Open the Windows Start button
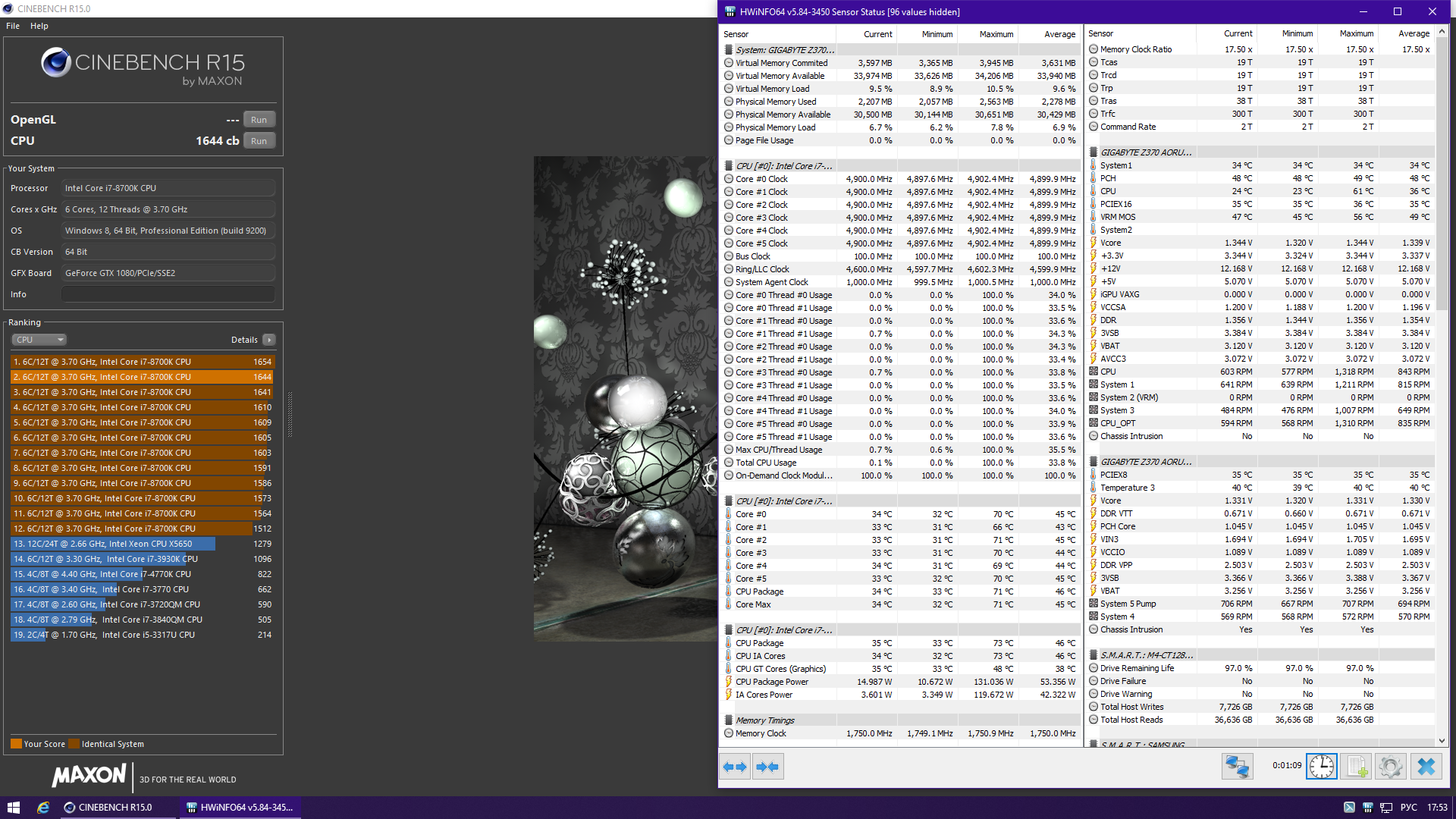Viewport: 1456px width, 819px height. (13, 808)
